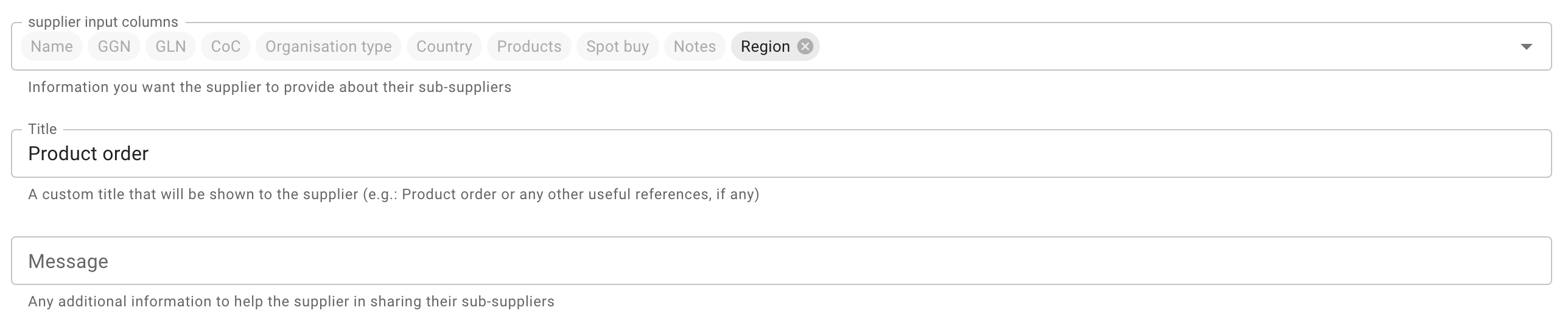Click the Country chip
Screen dimensions: 1568x324
click(444, 46)
